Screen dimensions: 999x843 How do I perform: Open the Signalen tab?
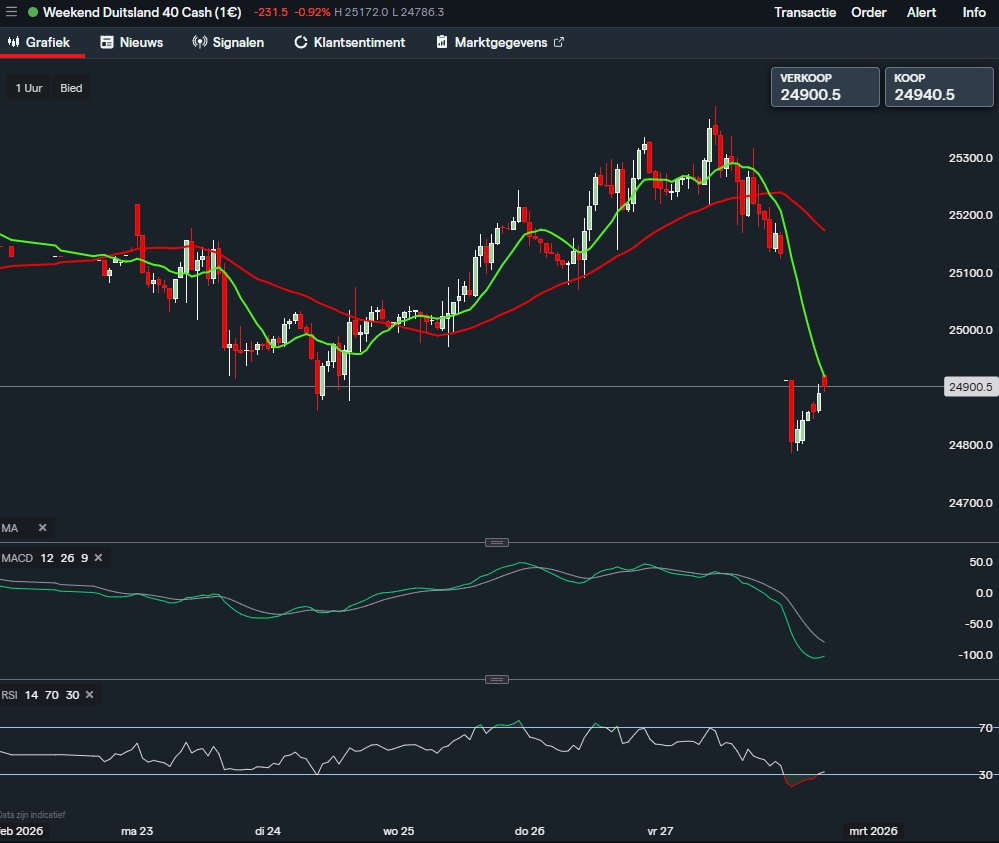228,43
